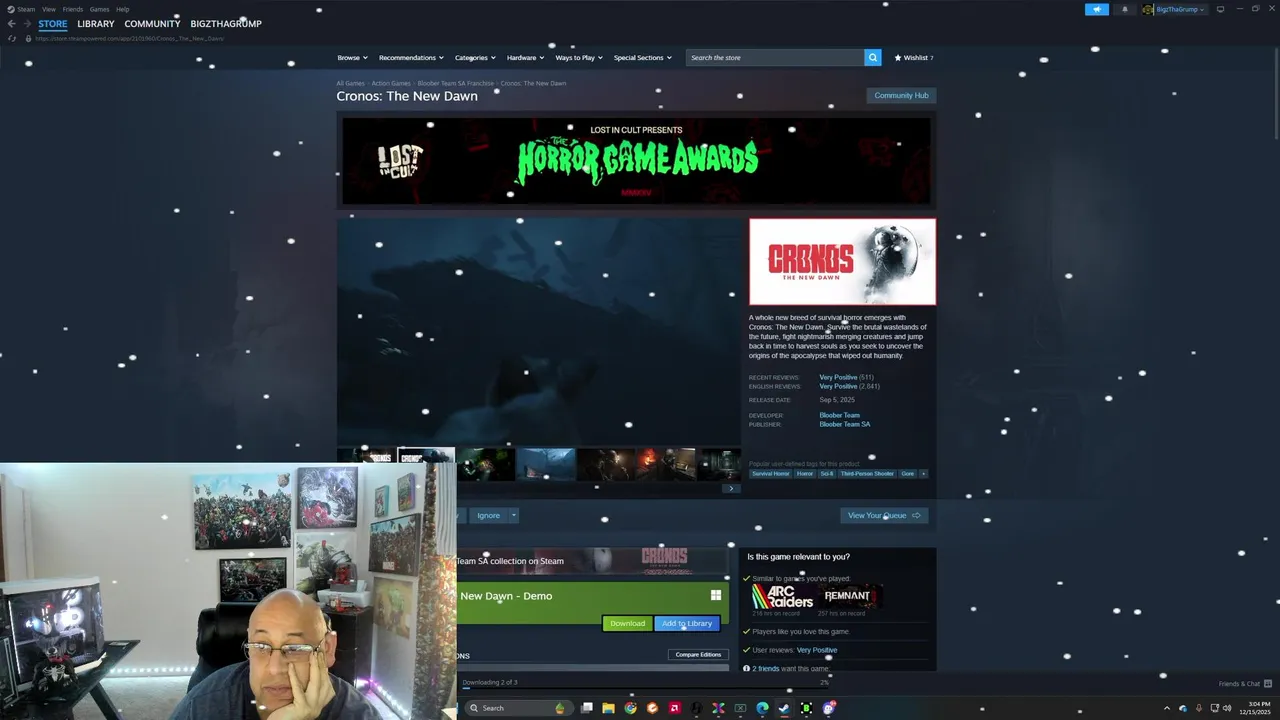Open the announcements megaphone button
The height and width of the screenshot is (720, 1280).
click(1097, 9)
